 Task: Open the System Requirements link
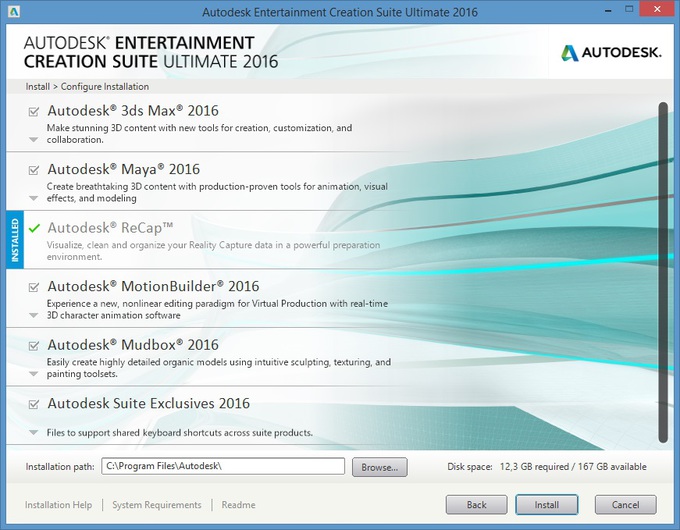click(157, 505)
